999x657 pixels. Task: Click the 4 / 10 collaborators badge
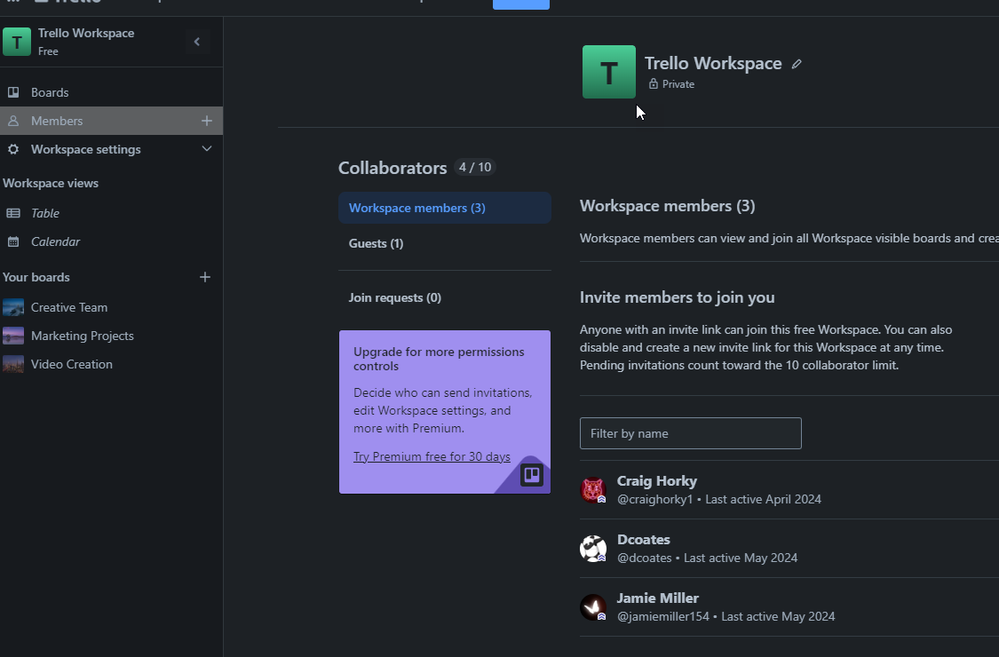click(x=475, y=168)
